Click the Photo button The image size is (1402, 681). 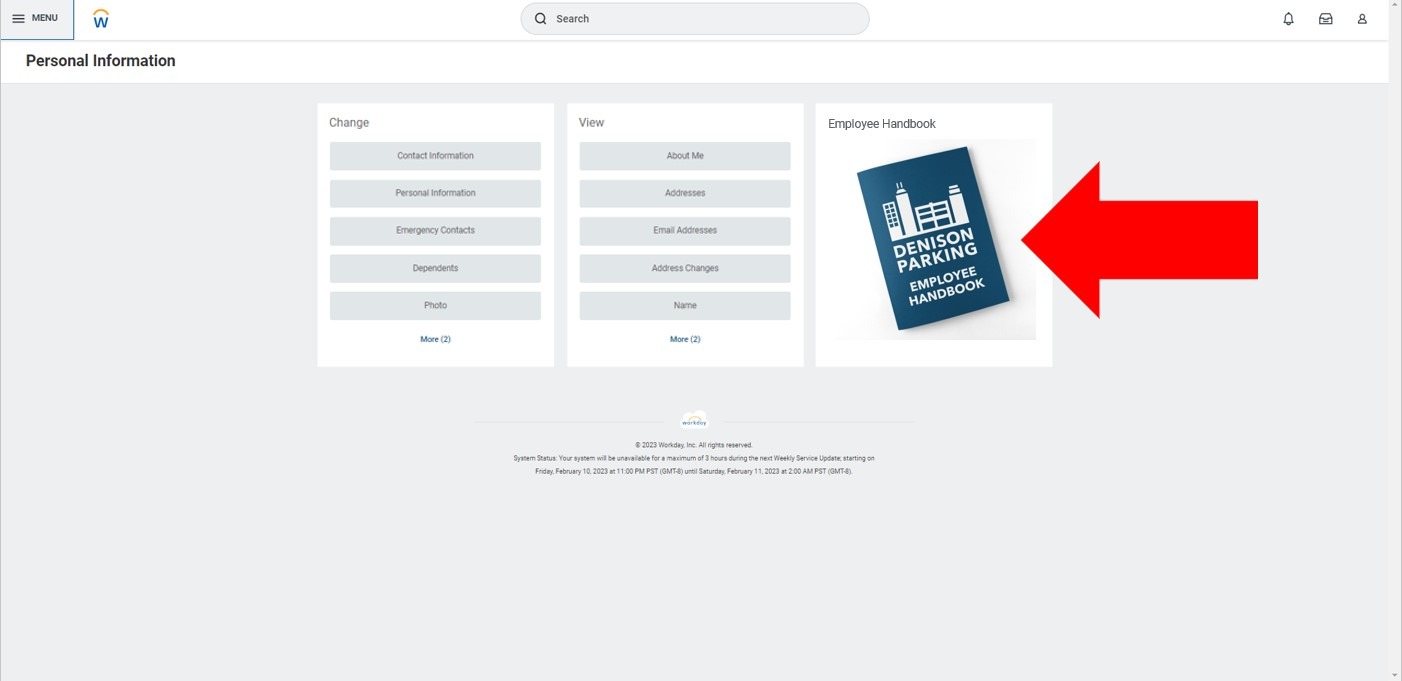435,305
